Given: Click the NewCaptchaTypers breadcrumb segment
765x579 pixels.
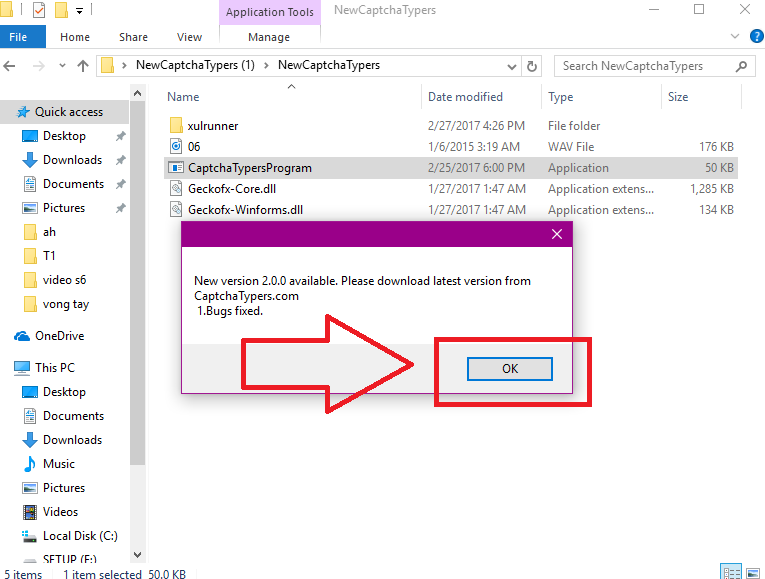Looking at the screenshot, I should tap(329, 65).
